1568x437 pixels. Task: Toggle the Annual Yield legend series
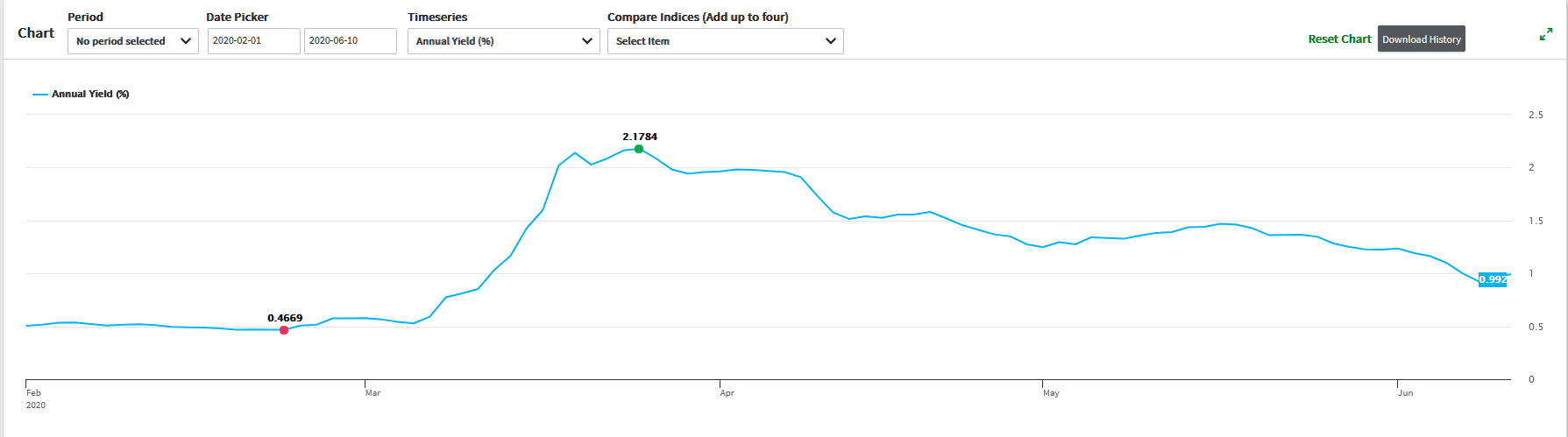[x=89, y=94]
